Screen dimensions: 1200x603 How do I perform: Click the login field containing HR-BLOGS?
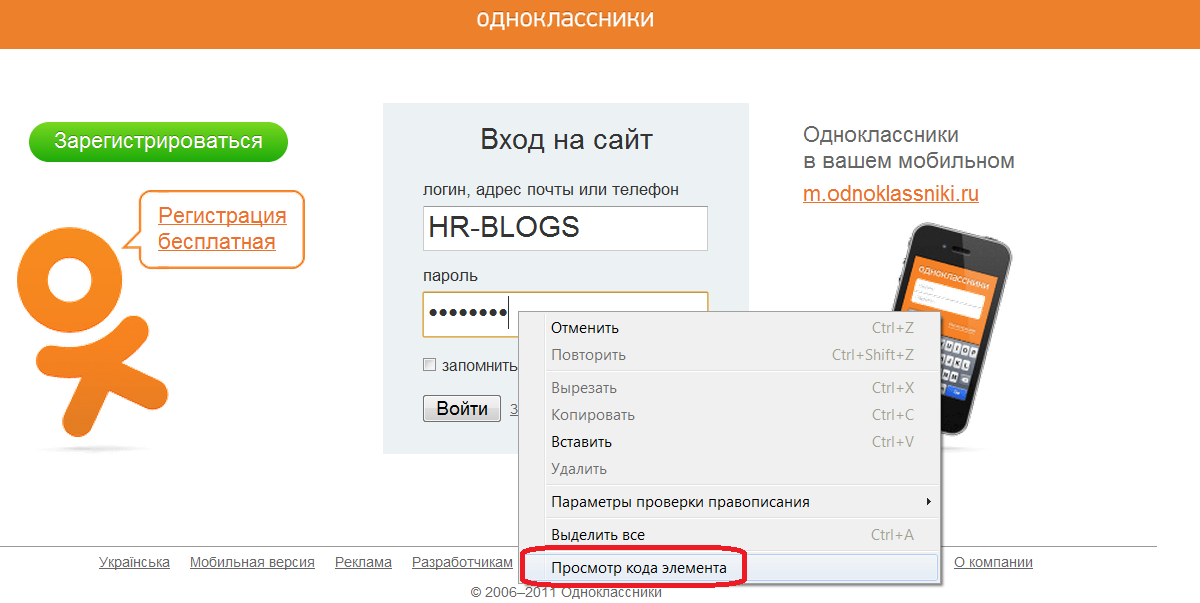pos(565,228)
